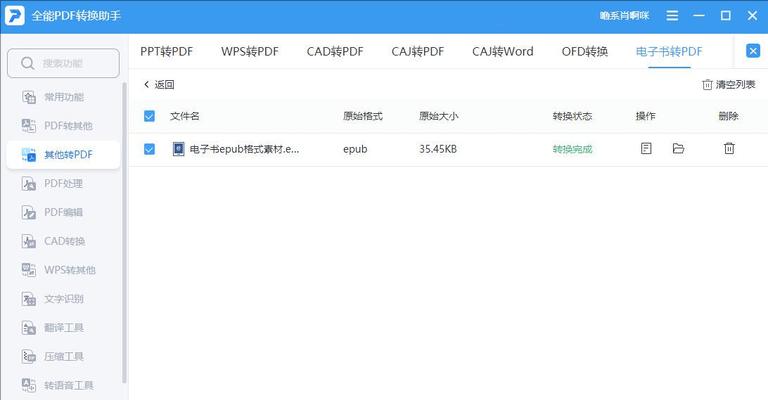
Task: Click the sidebar vertical scrollbar
Action: [x=124, y=233]
